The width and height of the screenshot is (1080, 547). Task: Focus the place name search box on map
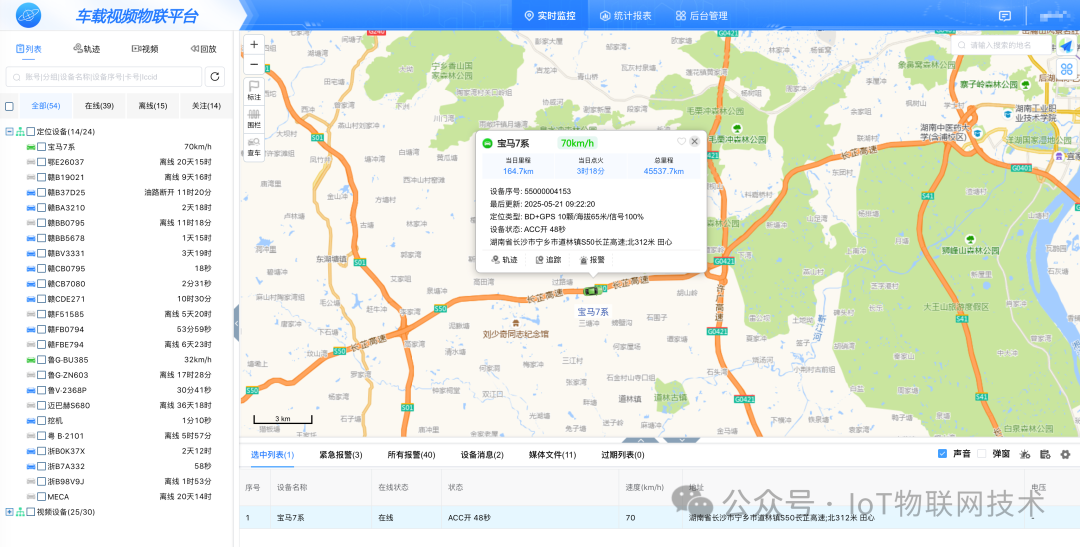click(1001, 45)
